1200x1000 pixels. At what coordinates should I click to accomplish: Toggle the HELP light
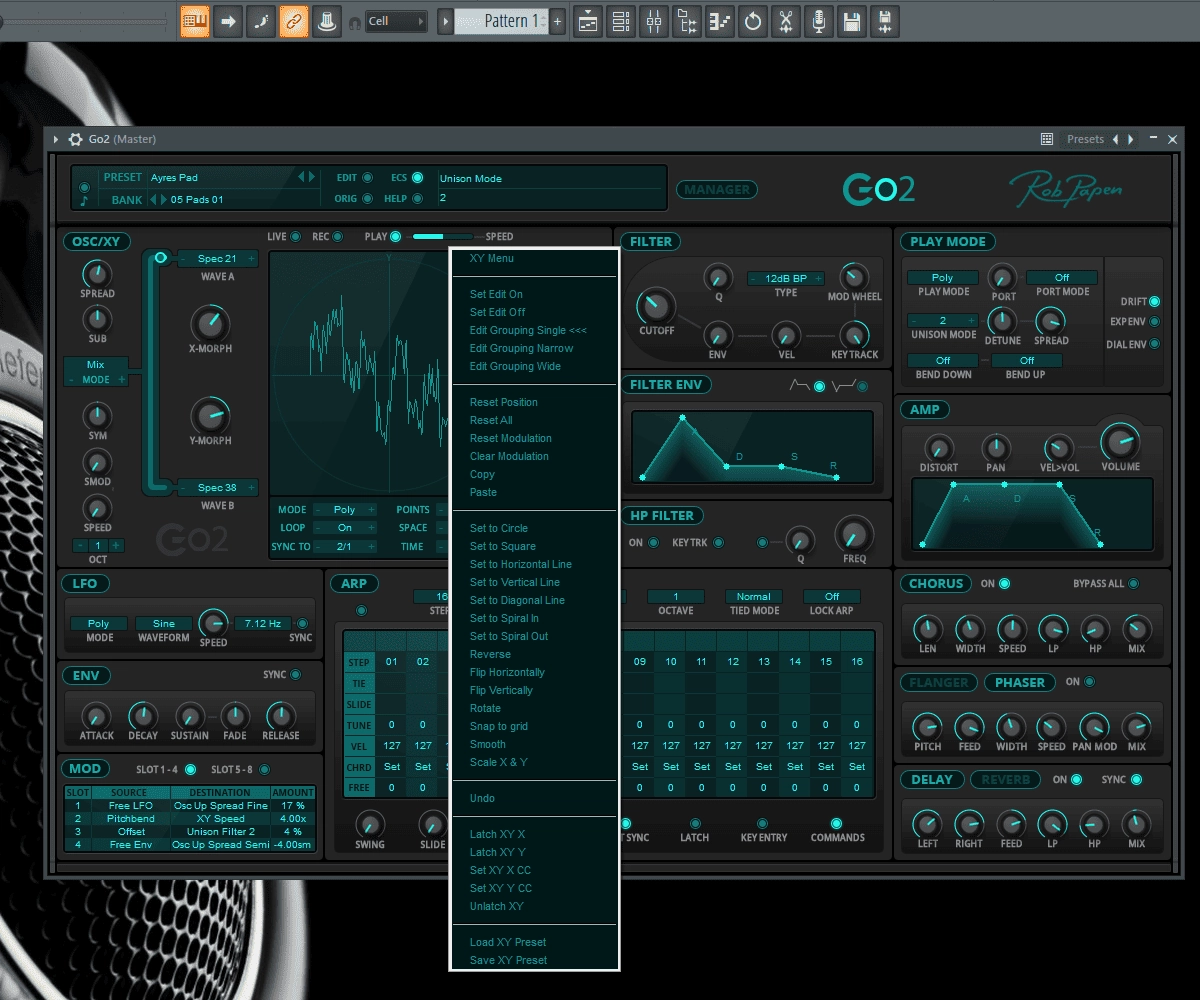coord(417,198)
